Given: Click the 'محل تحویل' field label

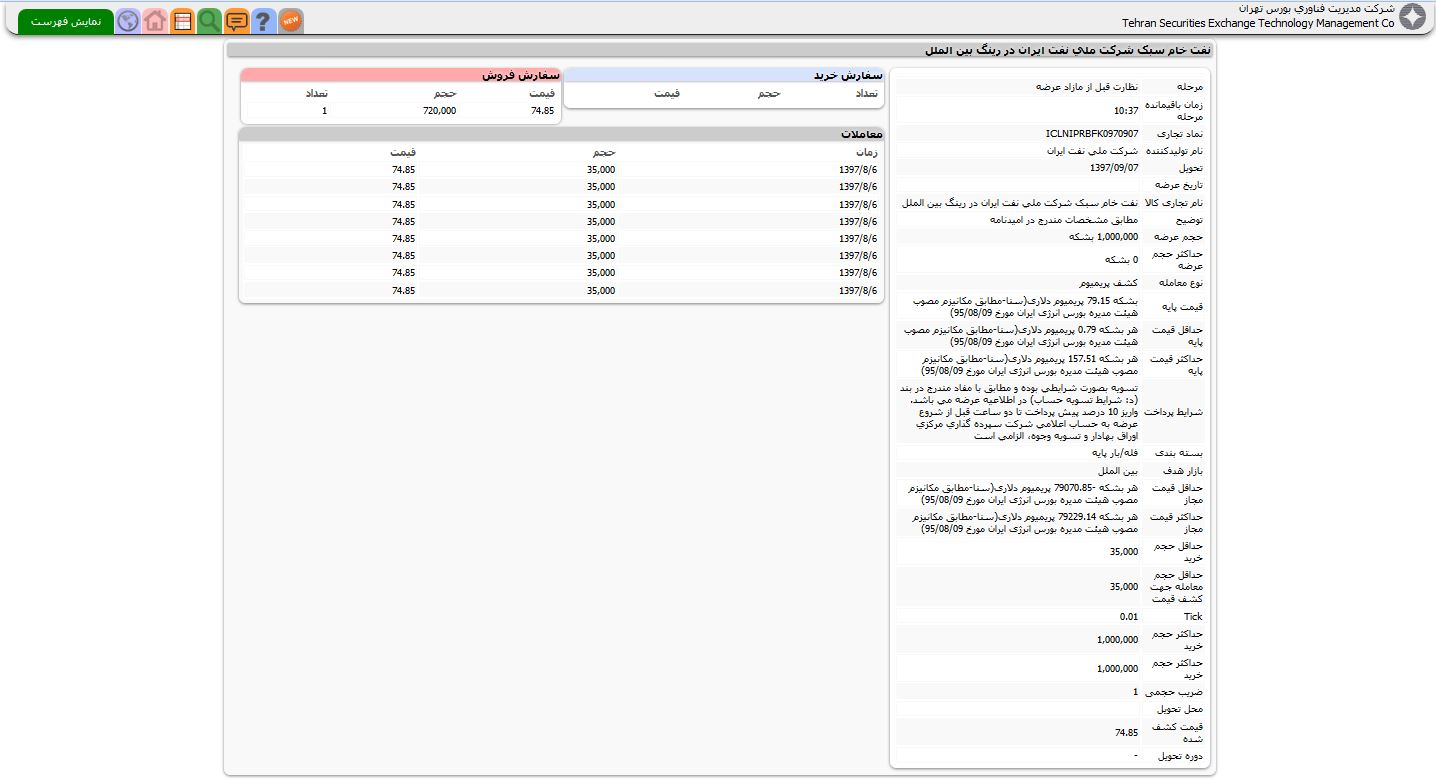Looking at the screenshot, I should [1181, 709].
